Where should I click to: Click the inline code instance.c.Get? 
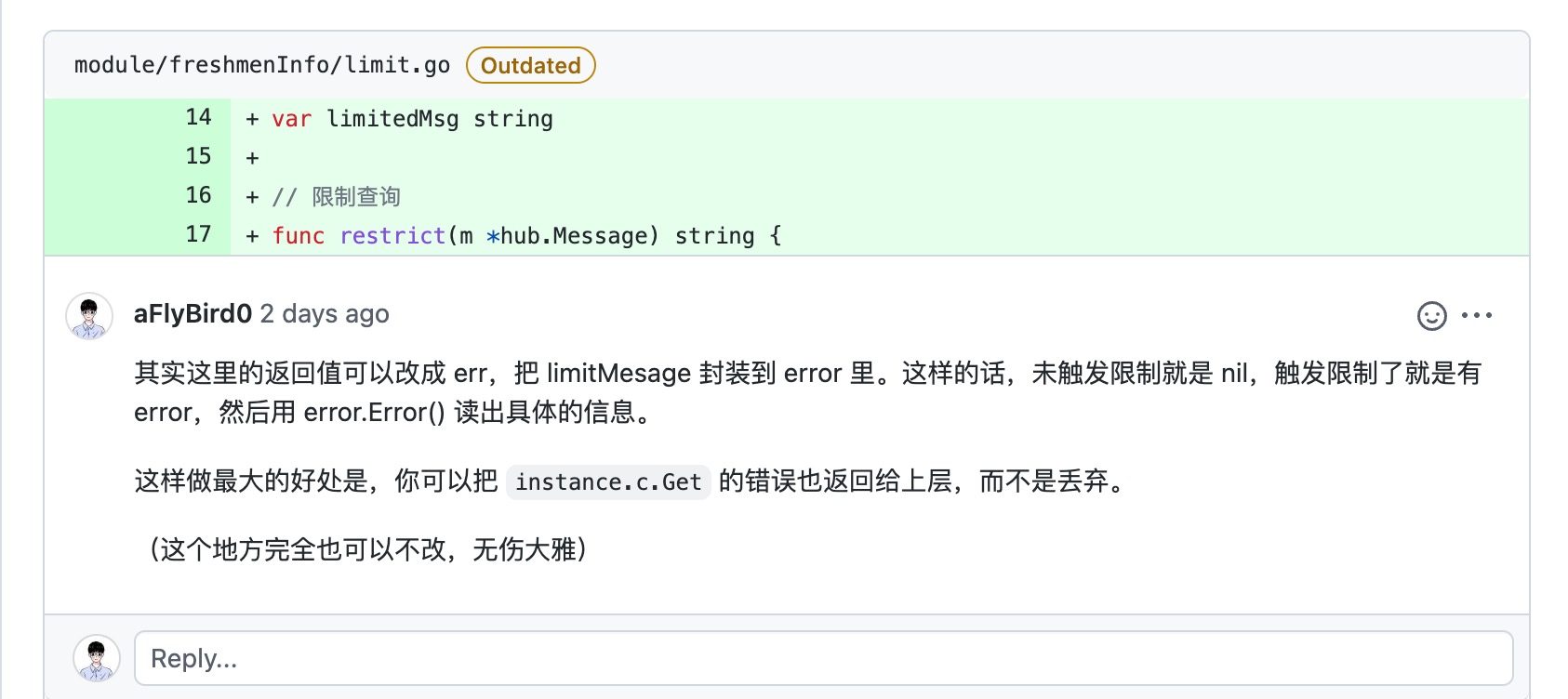pos(607,482)
